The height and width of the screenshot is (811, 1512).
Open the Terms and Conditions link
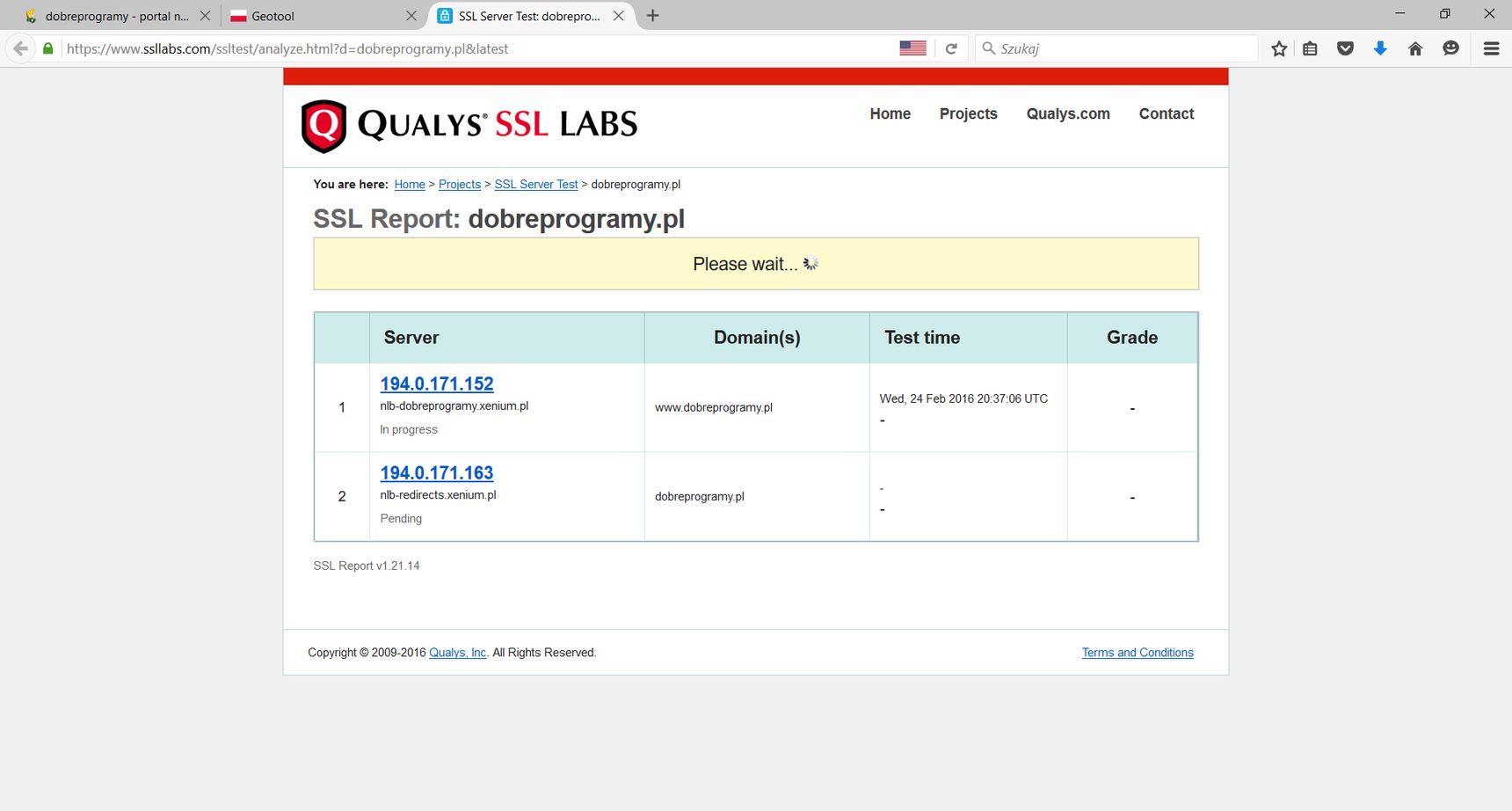pos(1138,653)
